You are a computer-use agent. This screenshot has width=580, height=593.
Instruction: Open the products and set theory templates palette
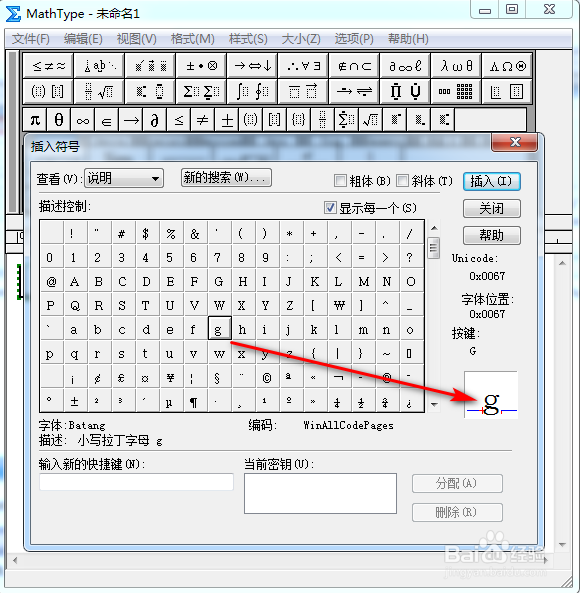405,91
